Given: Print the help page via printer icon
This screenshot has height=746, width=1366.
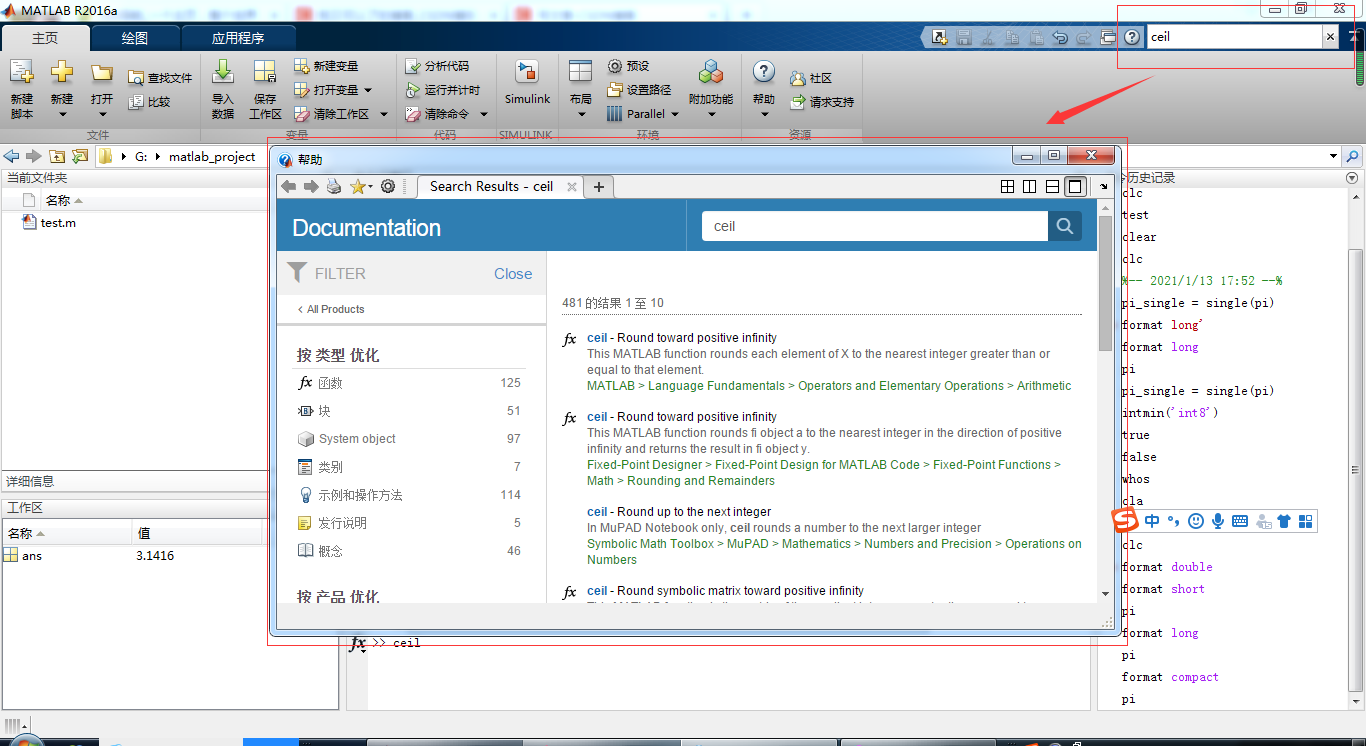Looking at the screenshot, I should pos(334,187).
